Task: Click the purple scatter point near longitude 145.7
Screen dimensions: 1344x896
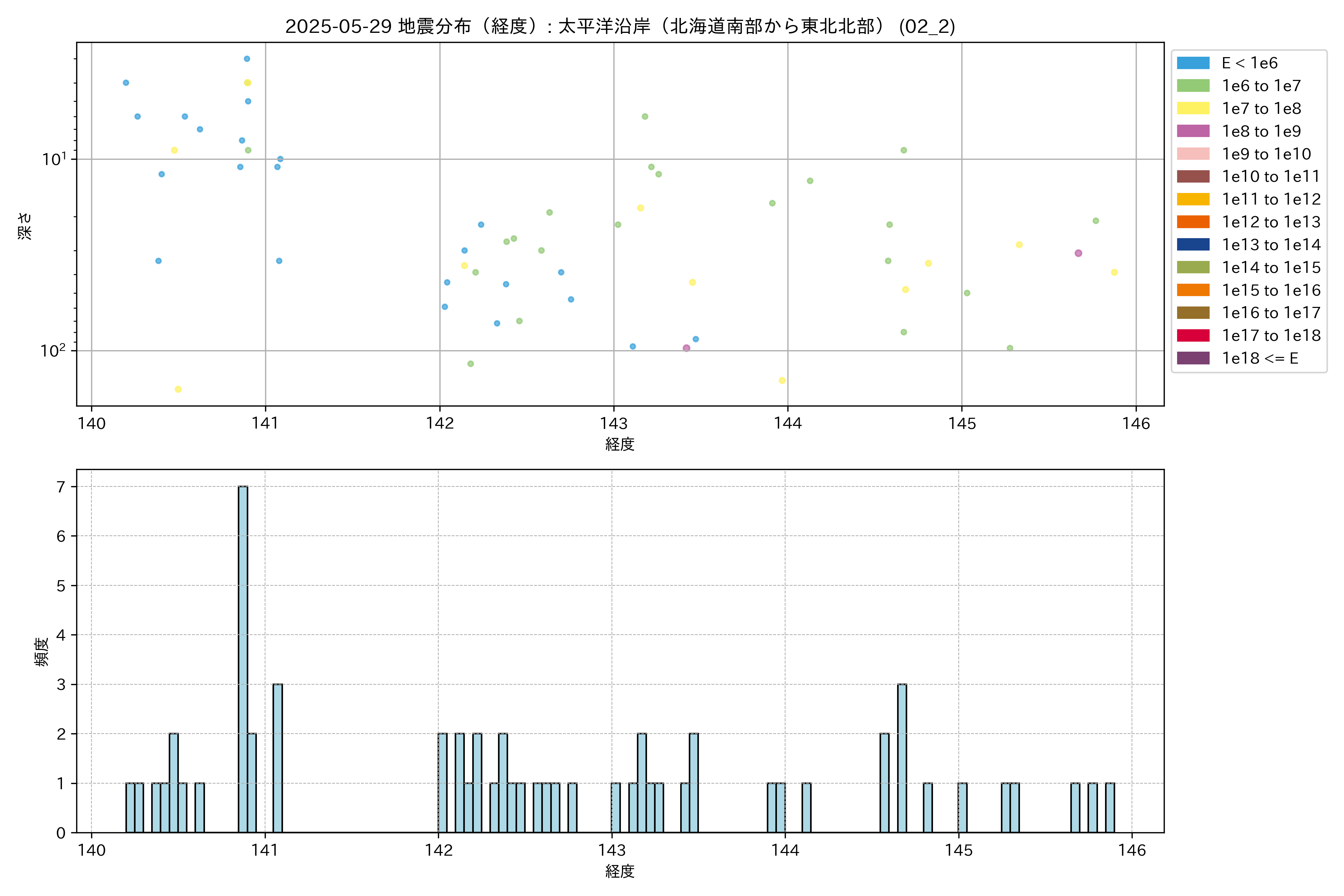Action: 1078,253
